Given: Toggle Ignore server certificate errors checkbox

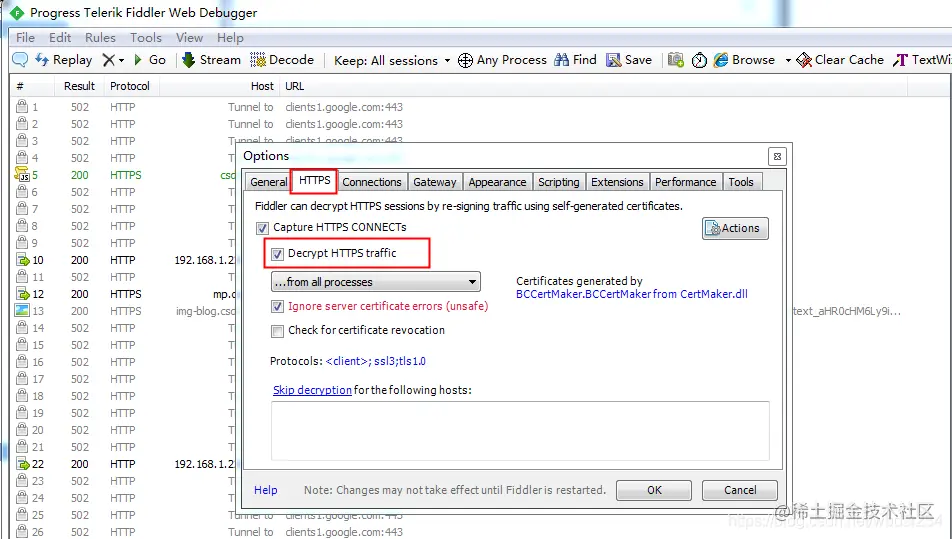Looking at the screenshot, I should tap(277, 307).
